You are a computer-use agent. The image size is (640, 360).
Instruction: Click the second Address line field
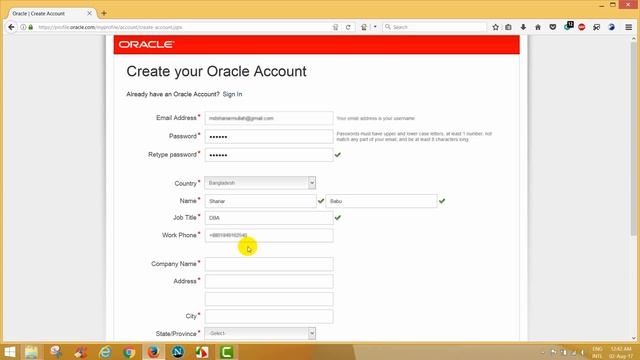tap(269, 299)
